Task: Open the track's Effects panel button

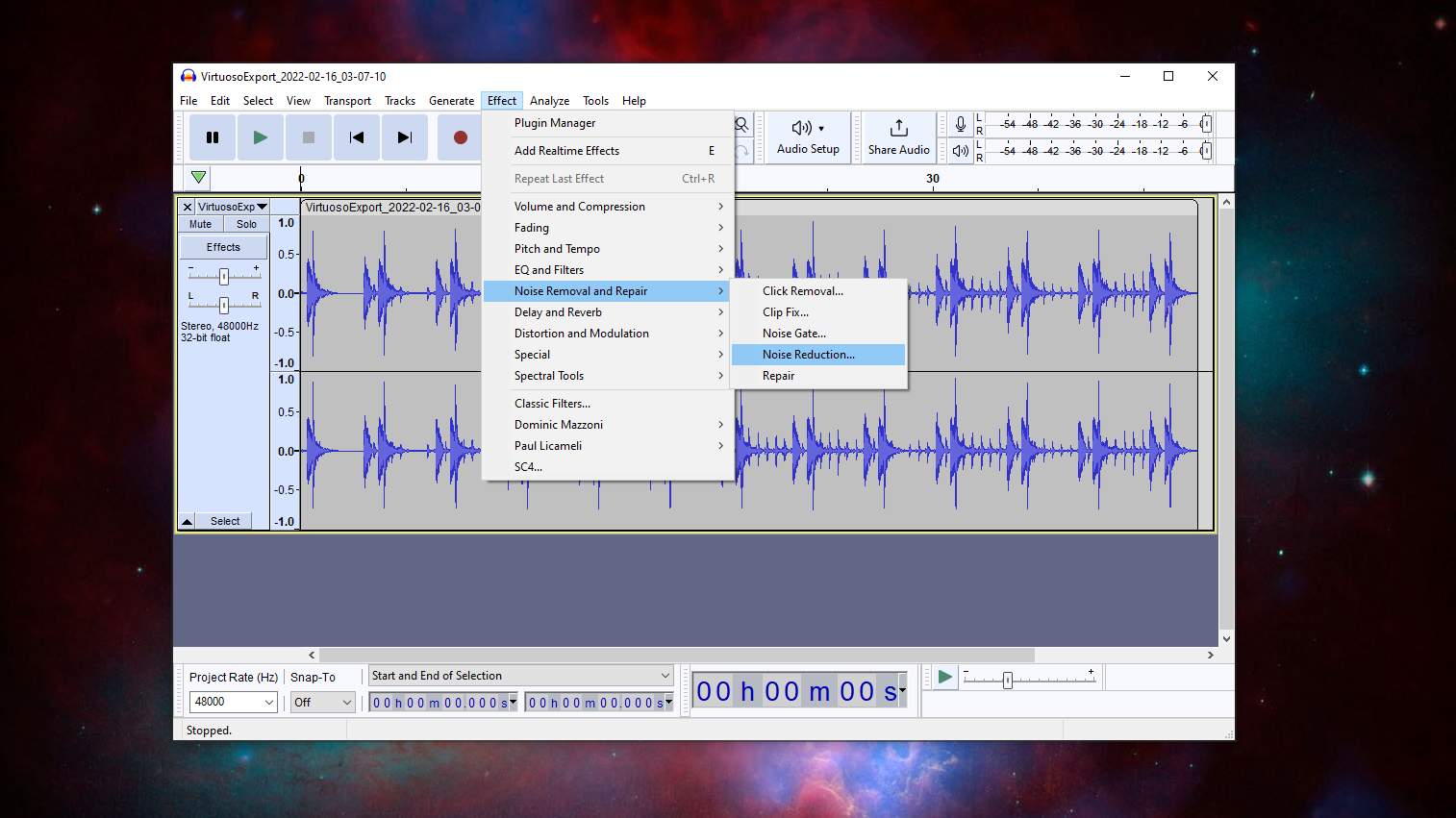Action: 222,246
